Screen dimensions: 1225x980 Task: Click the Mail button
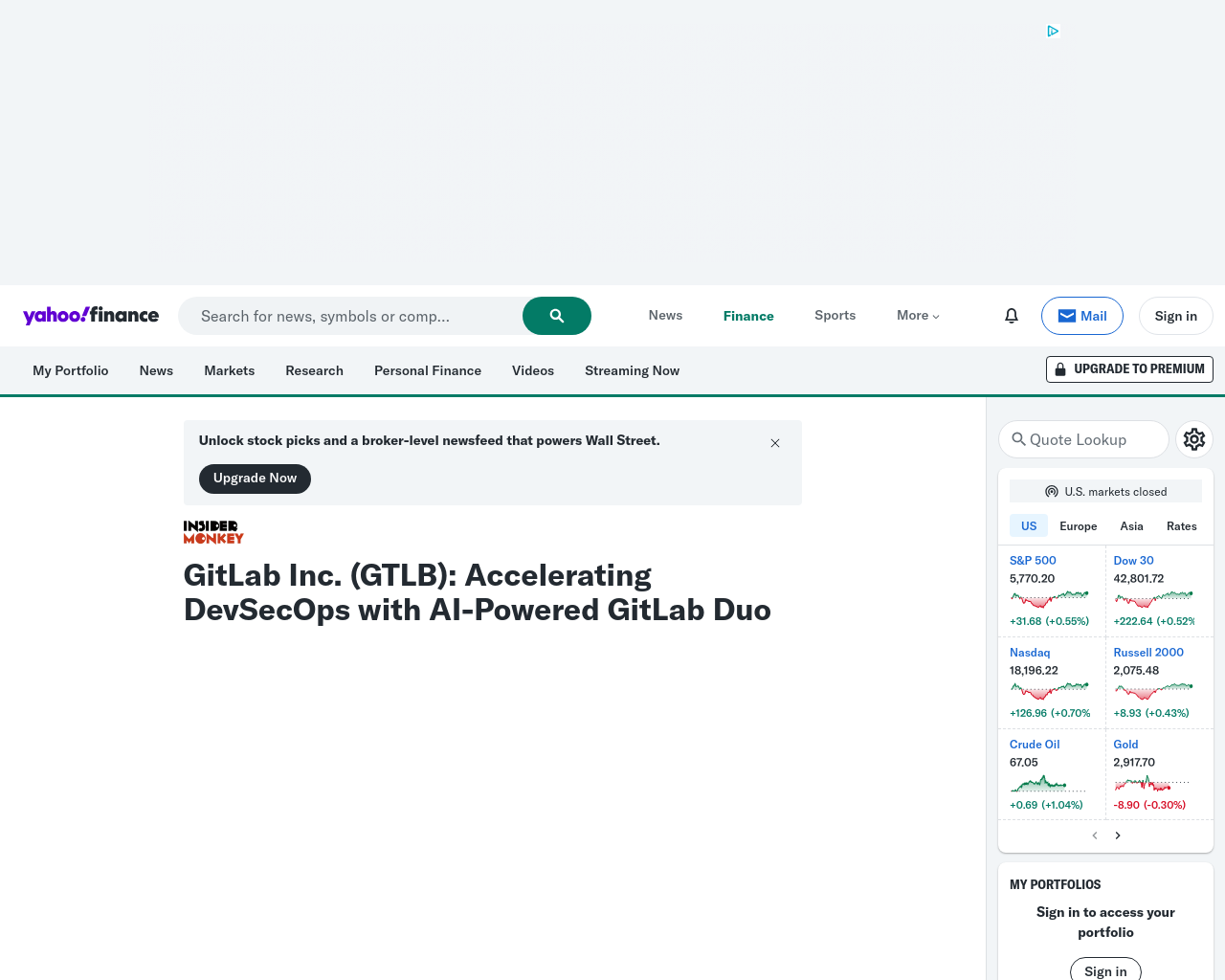click(x=1081, y=316)
